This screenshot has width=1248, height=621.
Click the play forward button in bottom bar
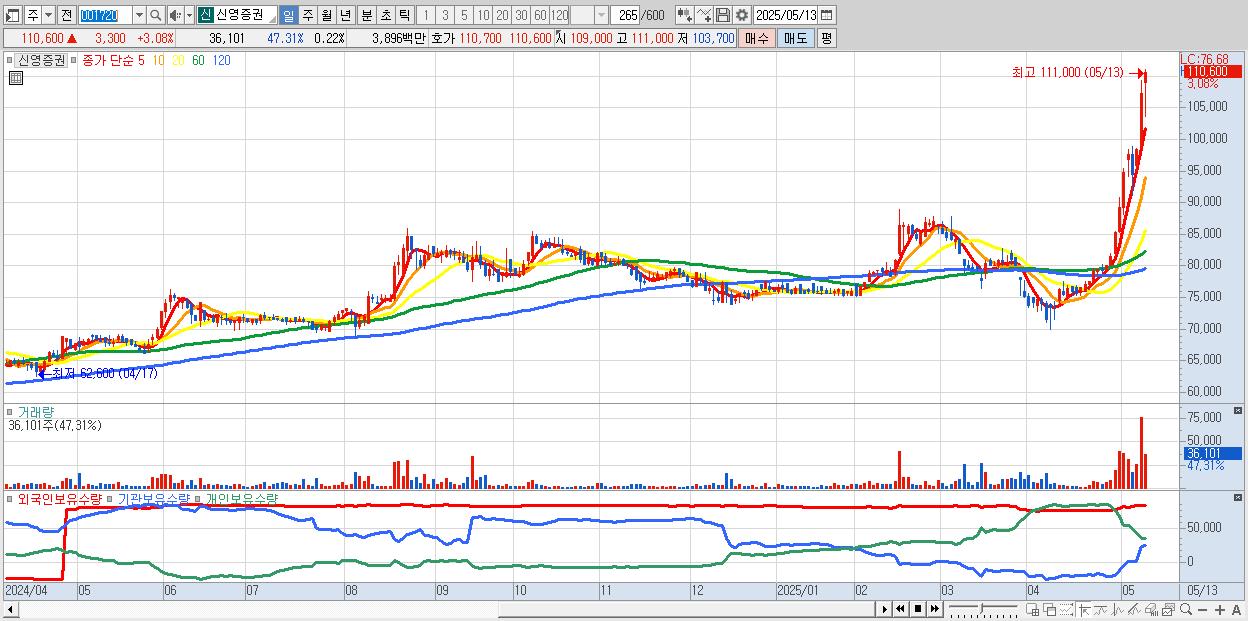point(884,609)
